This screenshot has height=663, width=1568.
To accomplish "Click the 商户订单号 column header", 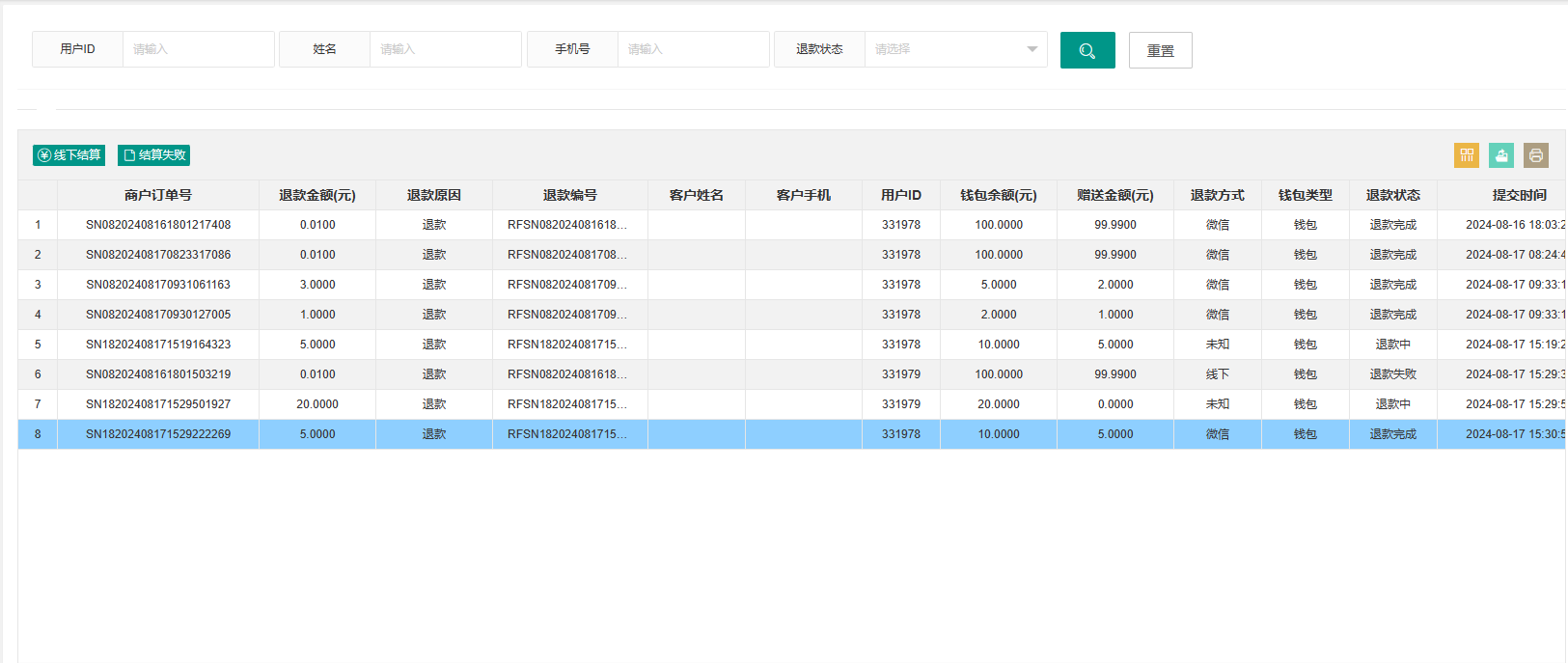I will tap(158, 195).
